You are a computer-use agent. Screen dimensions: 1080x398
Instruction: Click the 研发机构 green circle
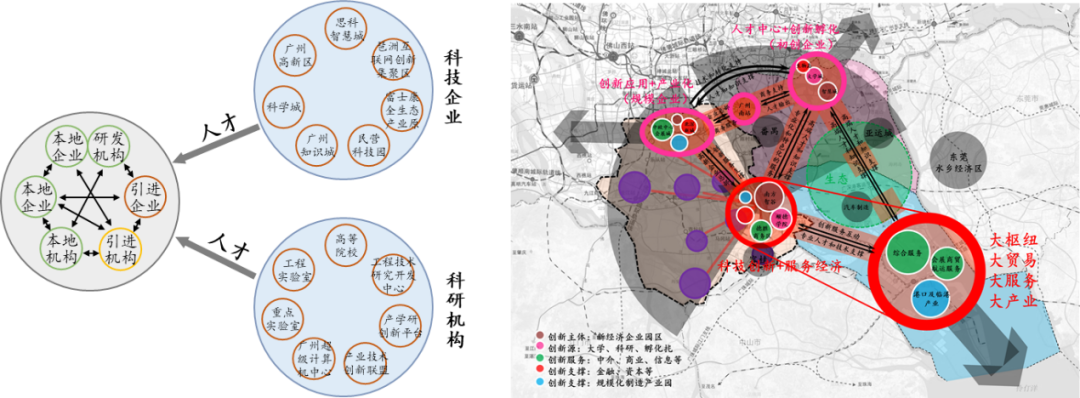click(108, 146)
